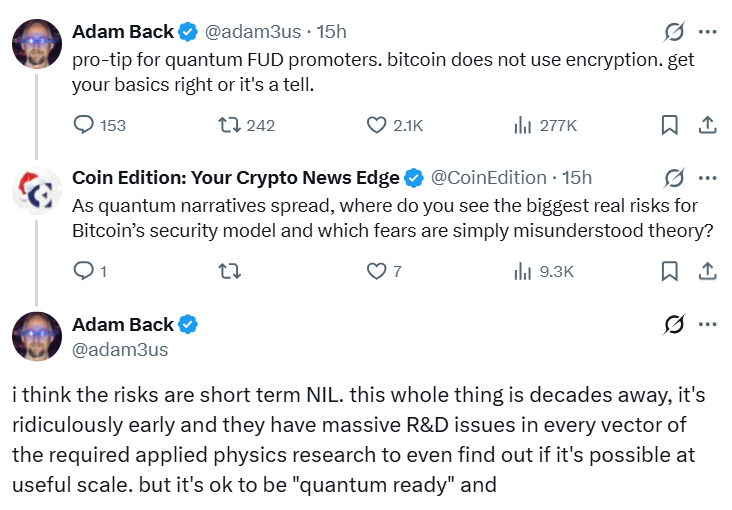The height and width of the screenshot is (510, 732).
Task: Bookmark Adam Back's first tweet
Action: 670,125
